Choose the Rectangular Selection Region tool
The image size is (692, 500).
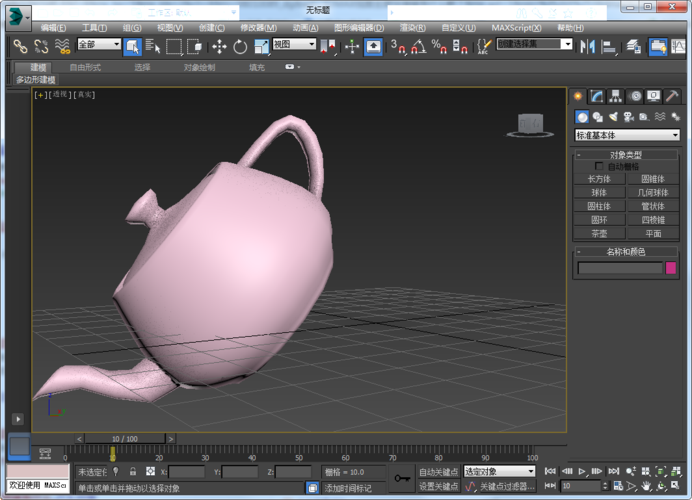174,46
